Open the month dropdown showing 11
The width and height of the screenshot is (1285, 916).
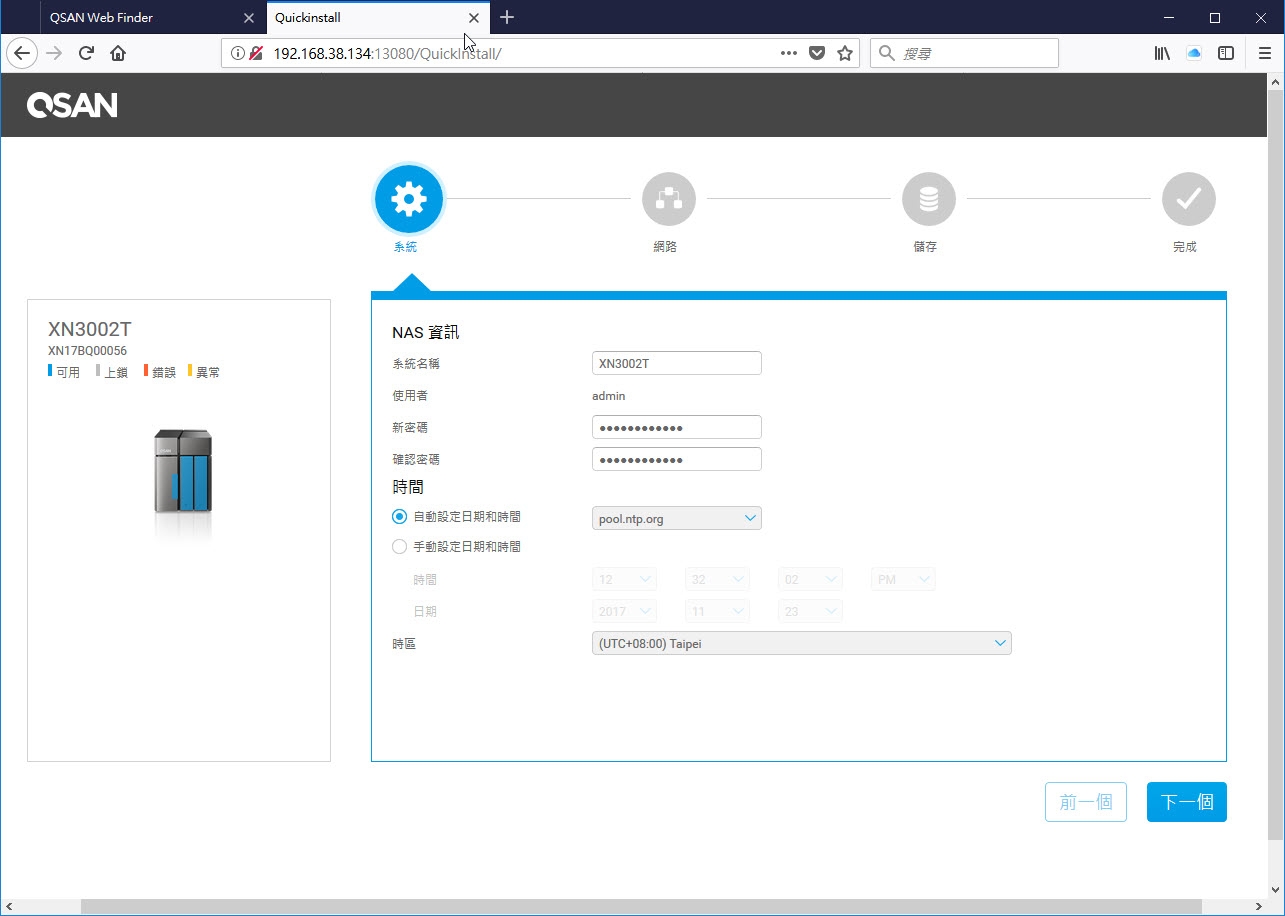tap(717, 611)
